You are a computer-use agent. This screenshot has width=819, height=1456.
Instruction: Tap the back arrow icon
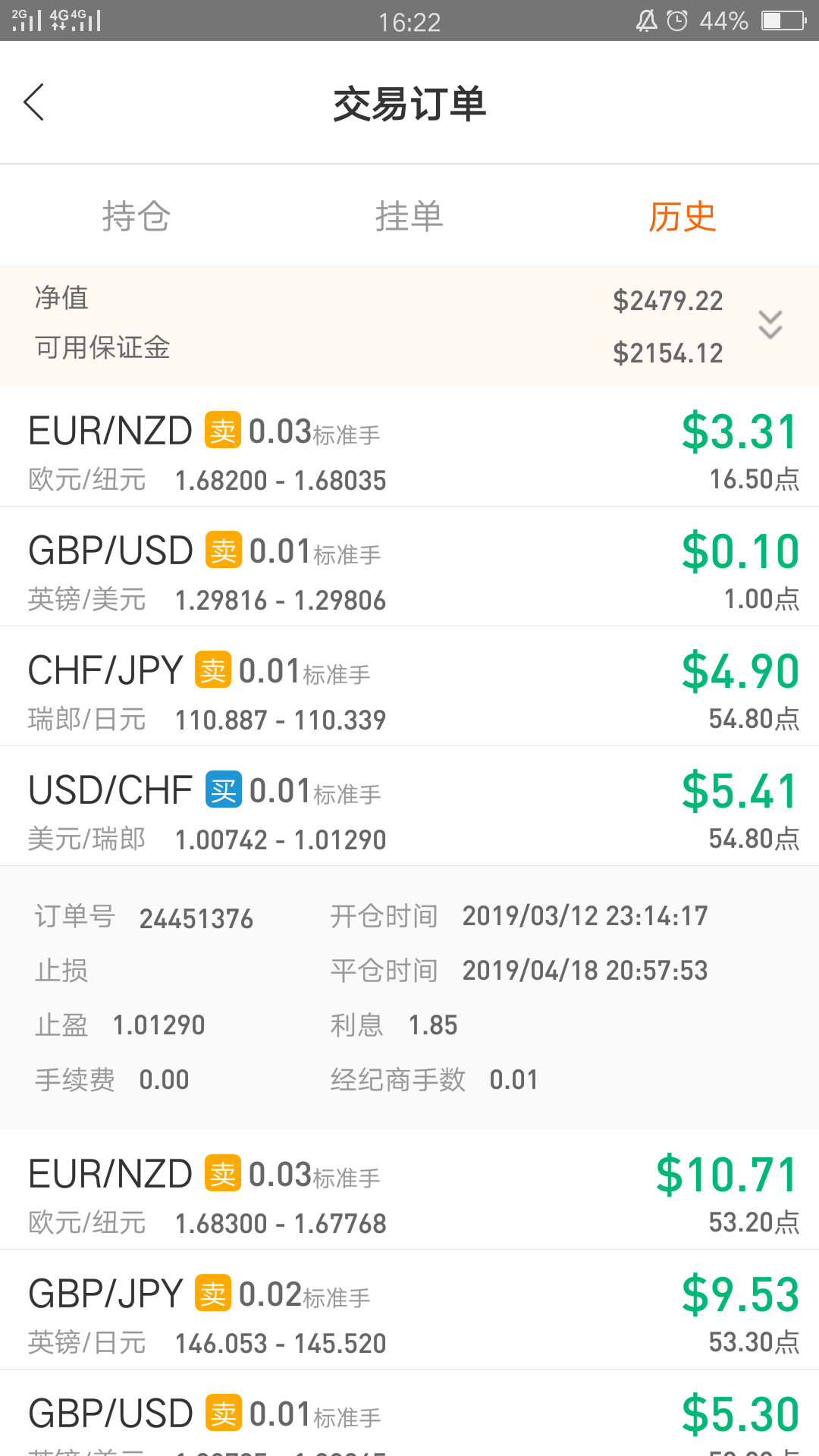[x=34, y=102]
